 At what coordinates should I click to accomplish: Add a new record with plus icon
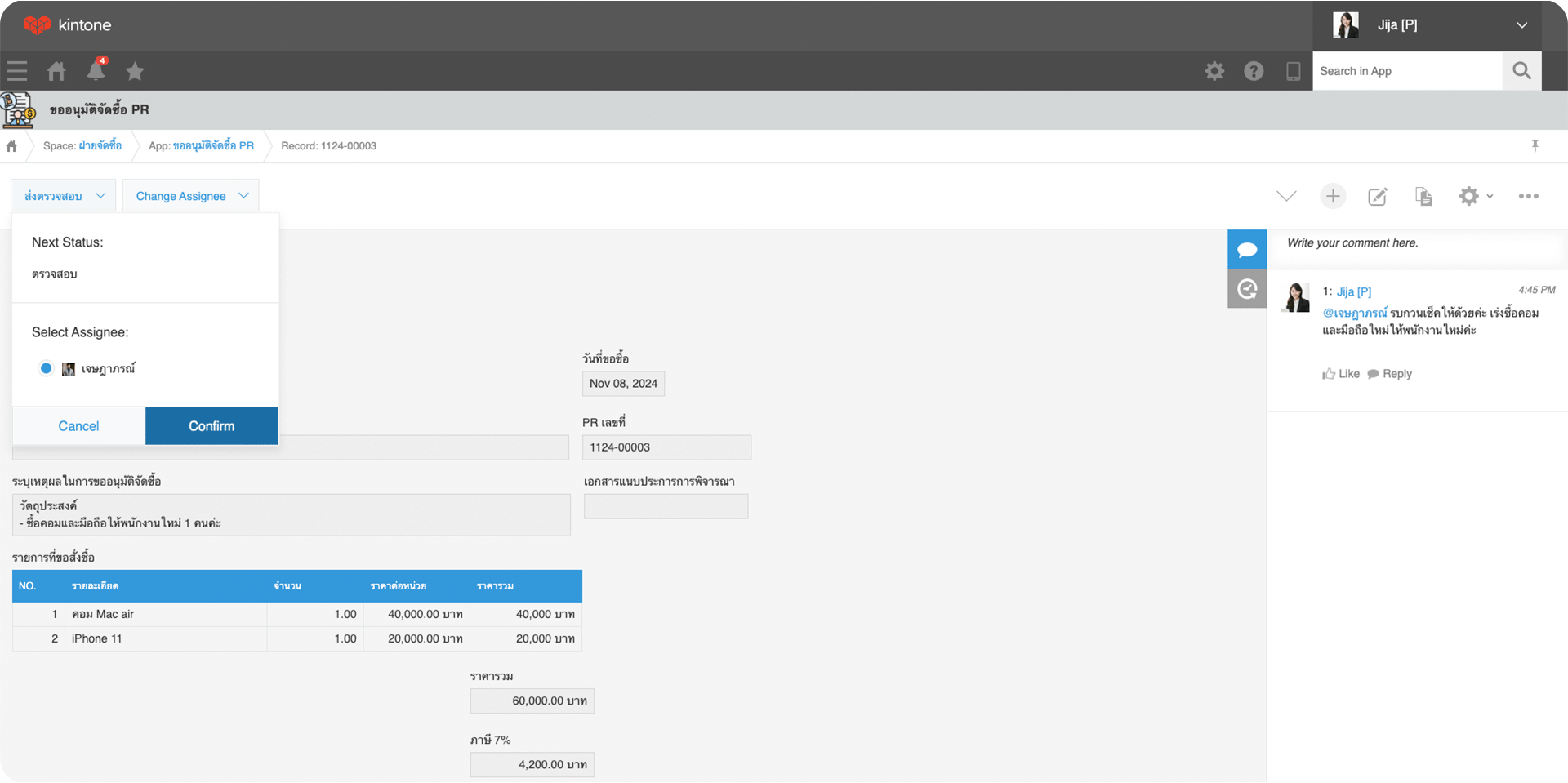[1333, 196]
